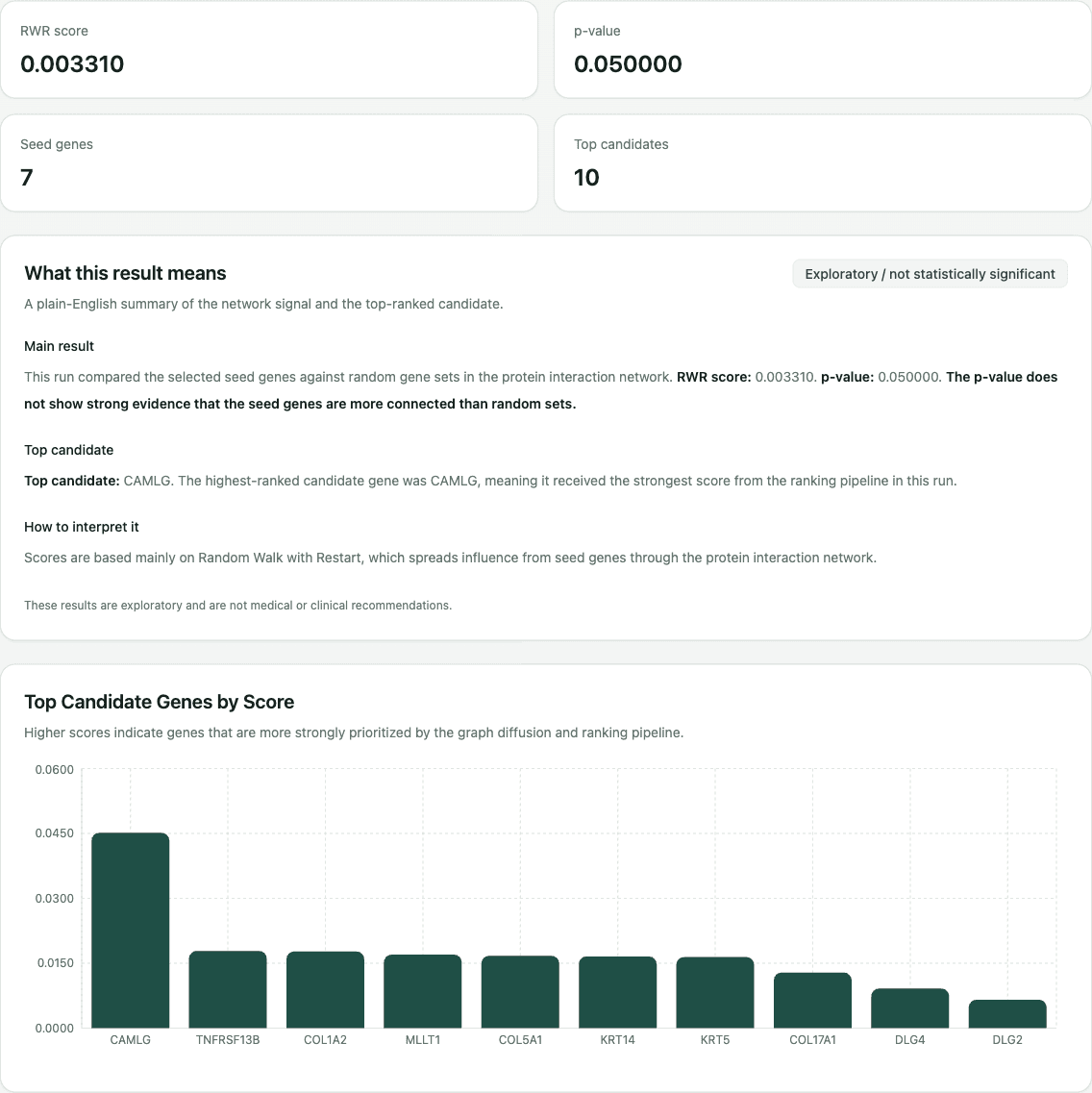Click the plain-English summary subtitle text

[263, 304]
